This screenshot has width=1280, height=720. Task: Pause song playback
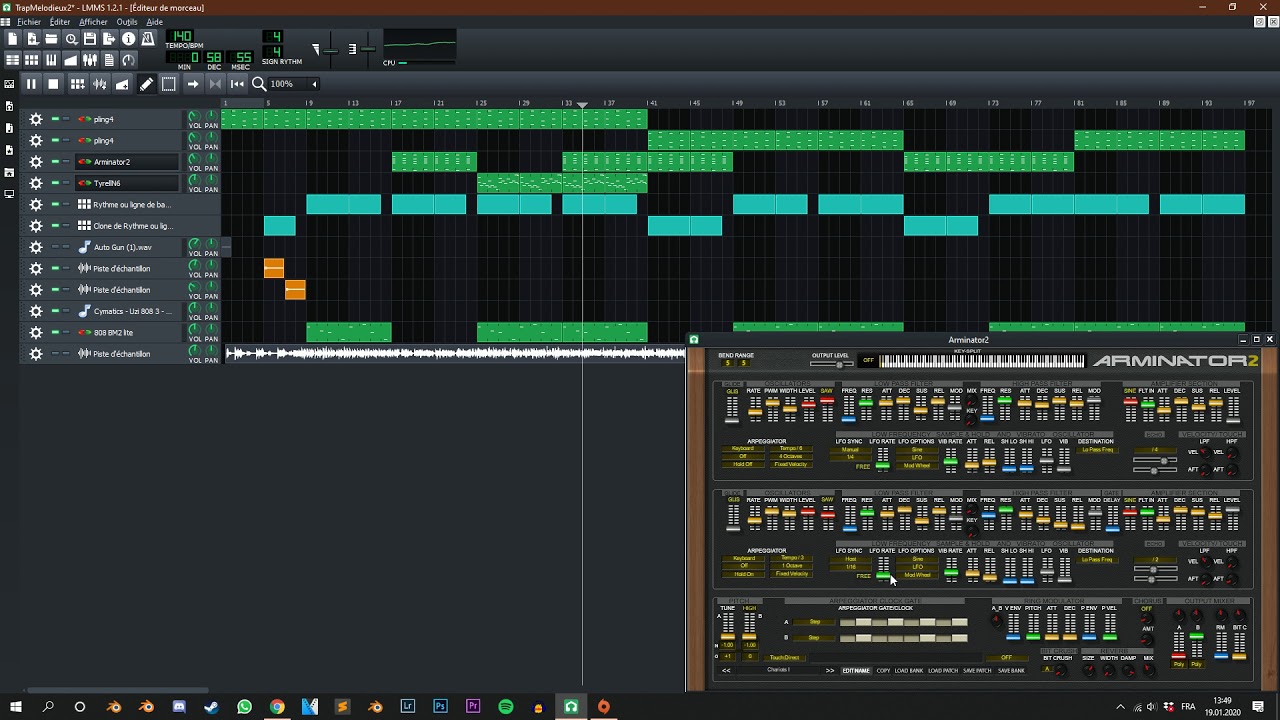pyautogui.click(x=31, y=84)
